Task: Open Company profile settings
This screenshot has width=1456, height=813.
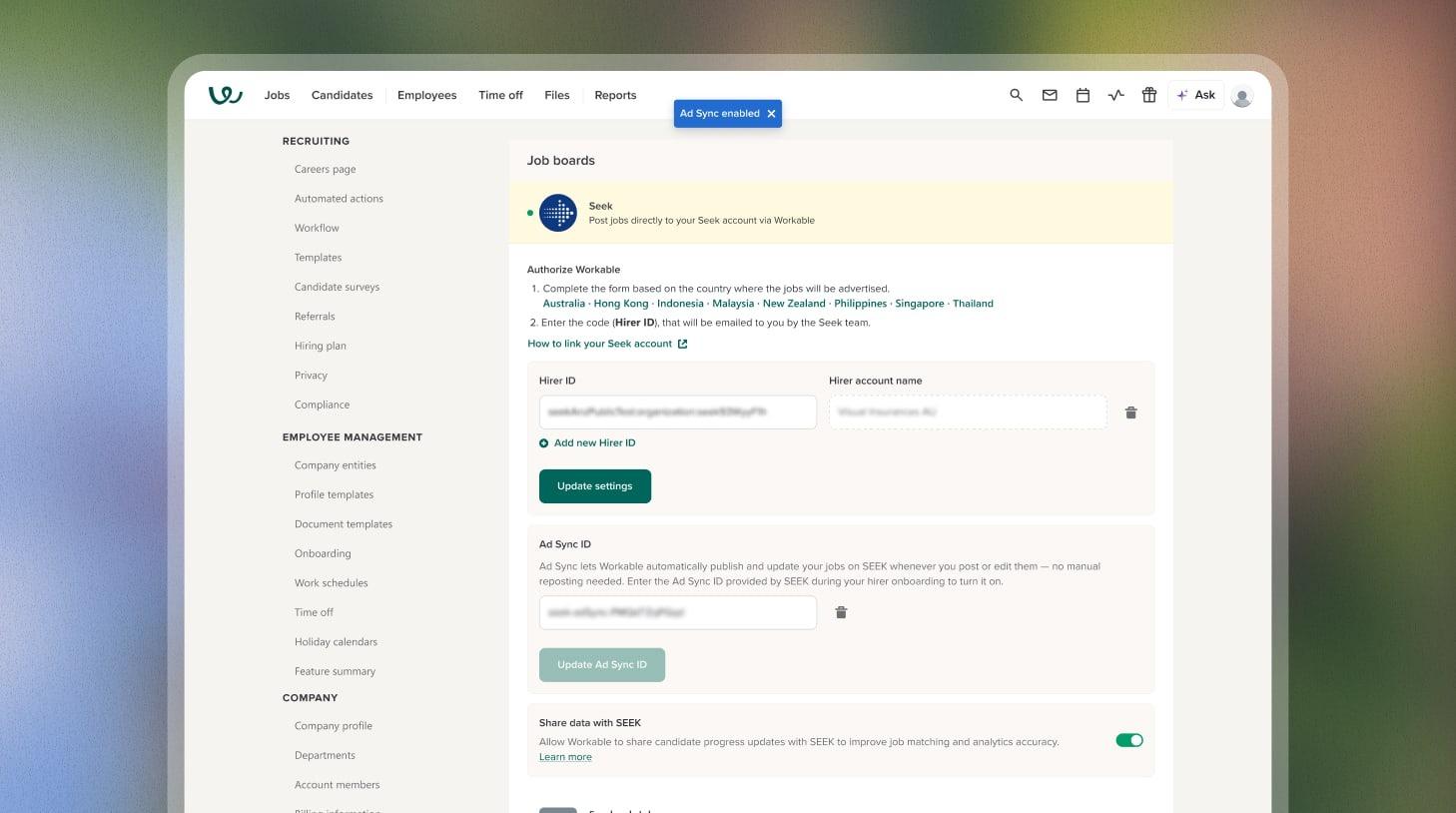Action: (334, 726)
